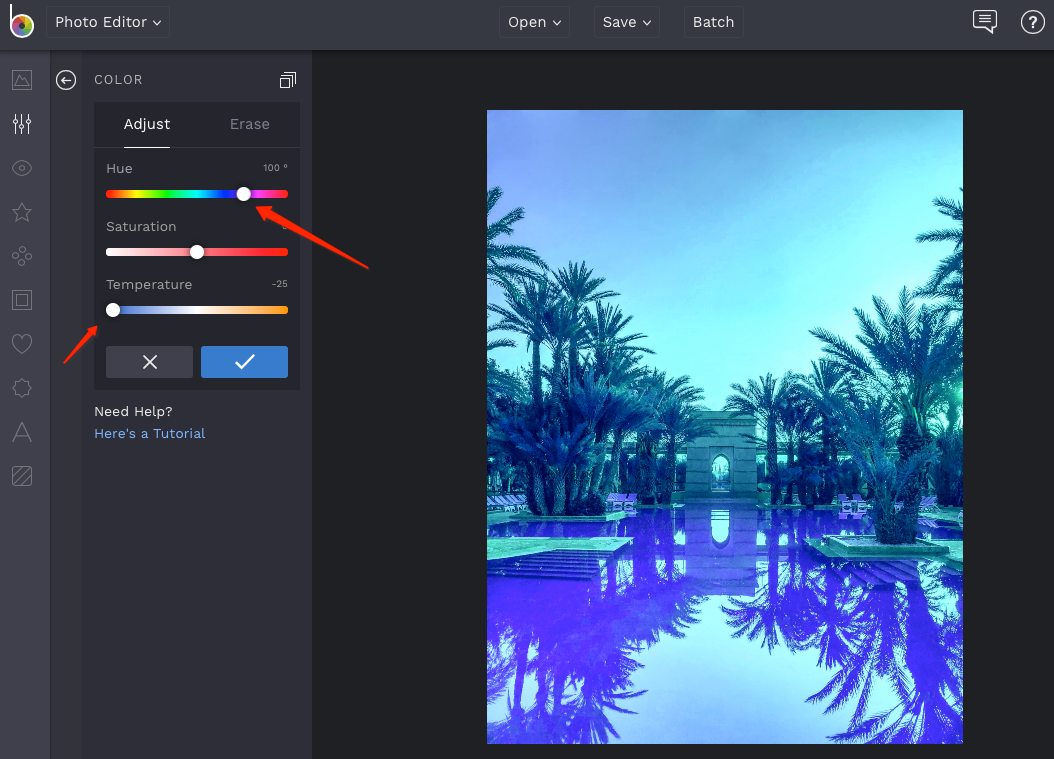Open the heart Overlays icon
The image size is (1054, 759).
click(x=22, y=344)
